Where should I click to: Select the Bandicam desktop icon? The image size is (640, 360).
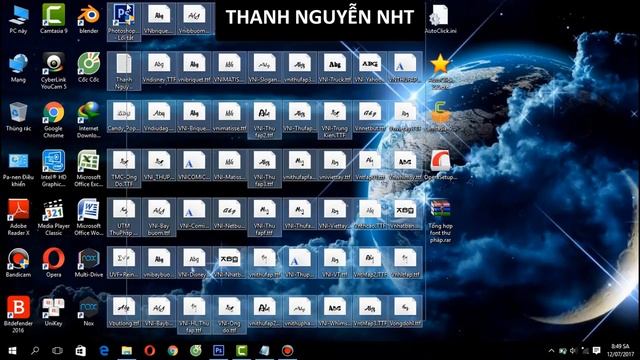(x=18, y=263)
